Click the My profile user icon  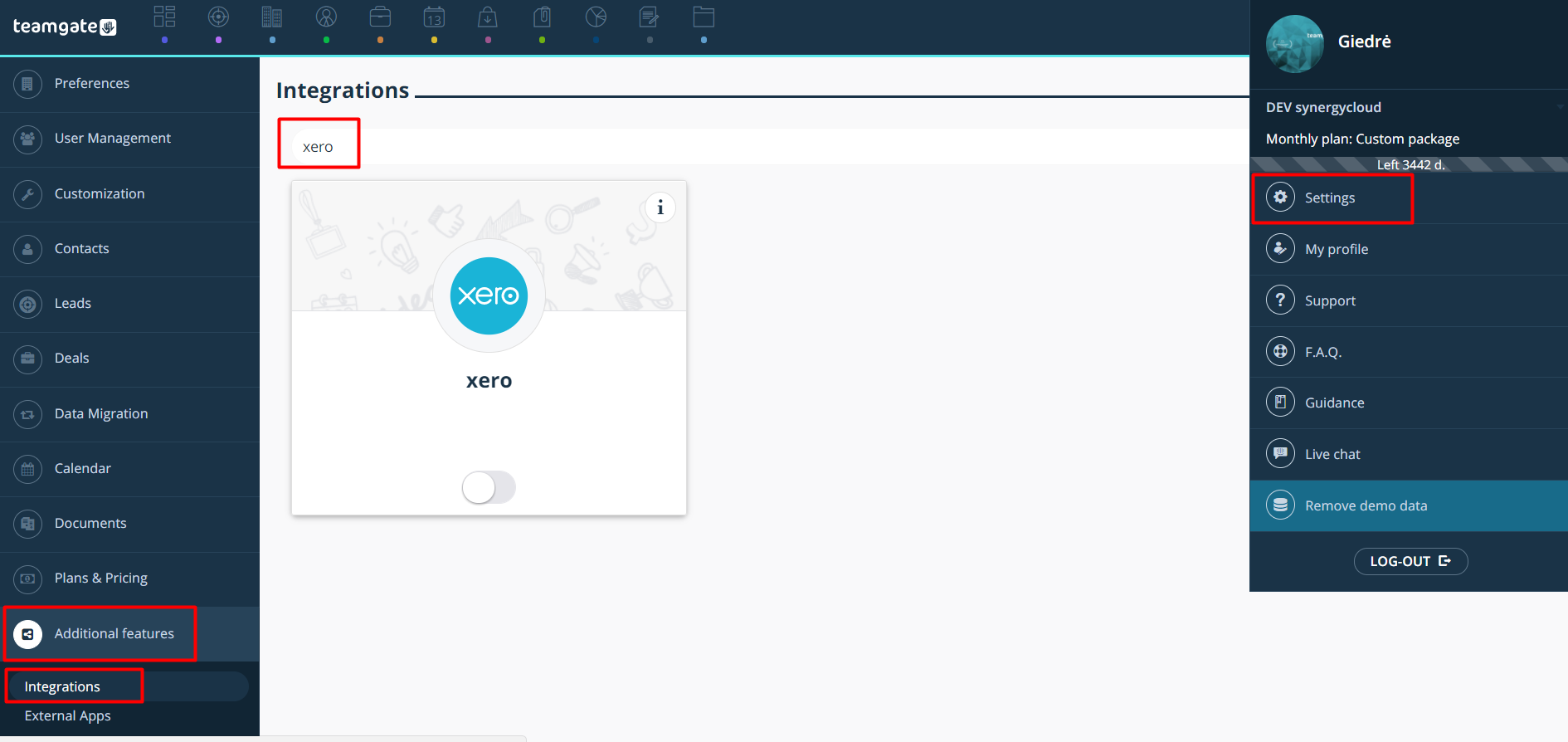coord(1280,249)
